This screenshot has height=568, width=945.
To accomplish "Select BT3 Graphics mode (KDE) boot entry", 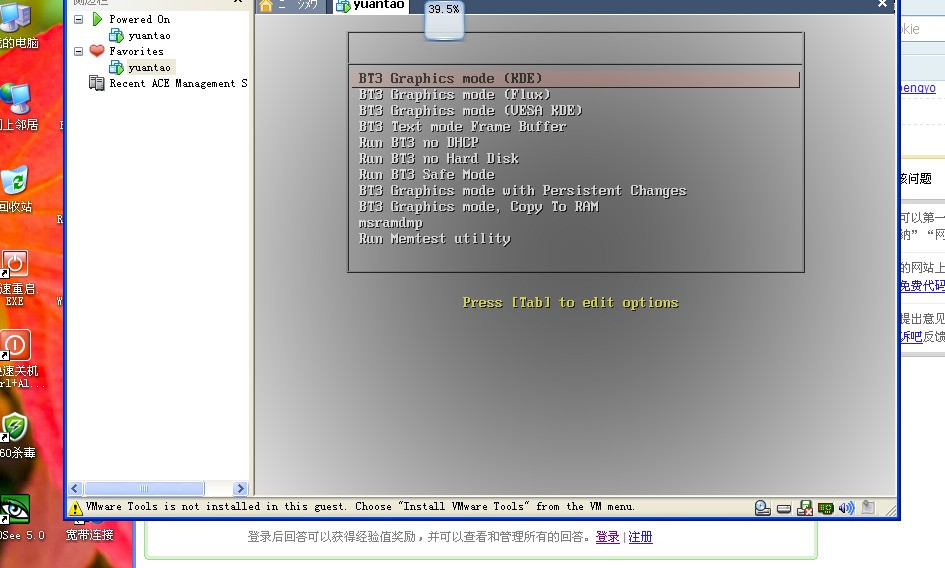I will (576, 78).
